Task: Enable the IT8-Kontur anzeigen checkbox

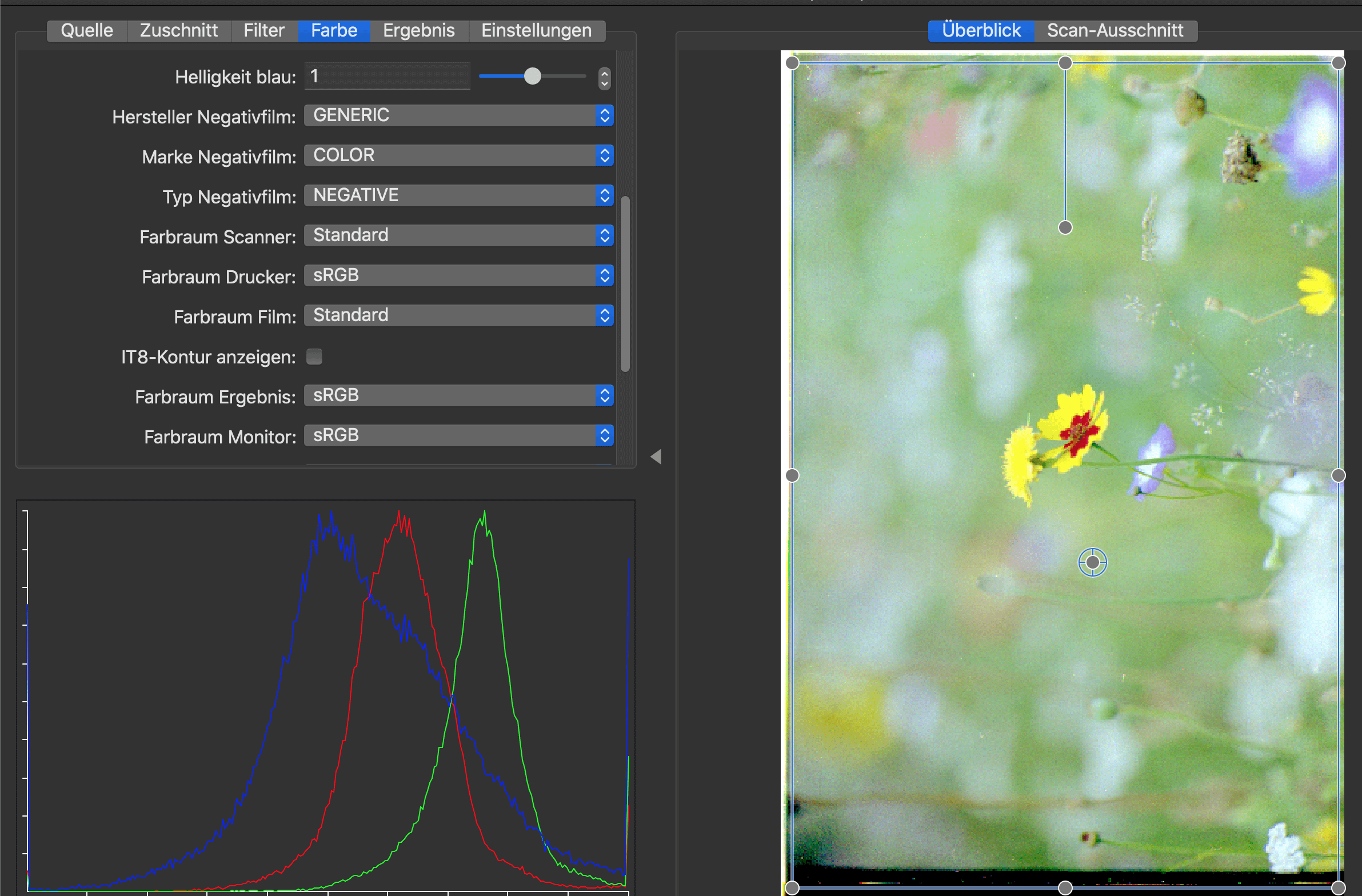Action: [x=314, y=357]
